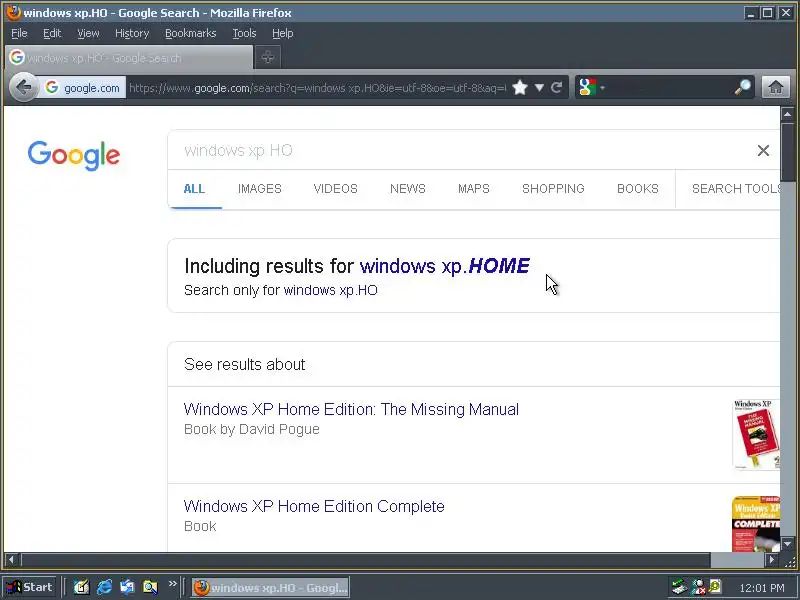The width and height of the screenshot is (800, 600).
Task: Switch to the VIDEOS tab
Action: (x=335, y=189)
